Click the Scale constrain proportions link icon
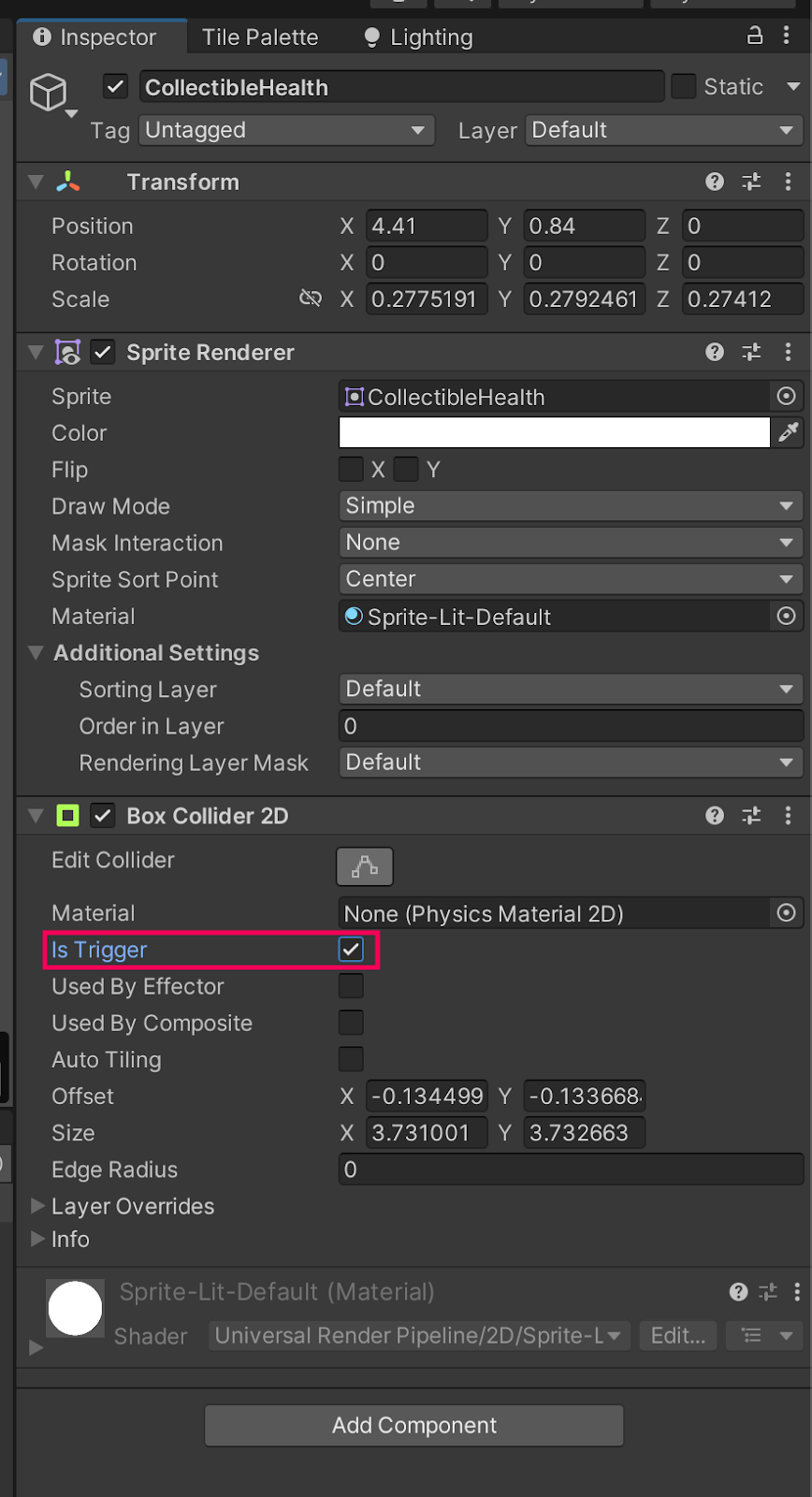 pyautogui.click(x=311, y=298)
